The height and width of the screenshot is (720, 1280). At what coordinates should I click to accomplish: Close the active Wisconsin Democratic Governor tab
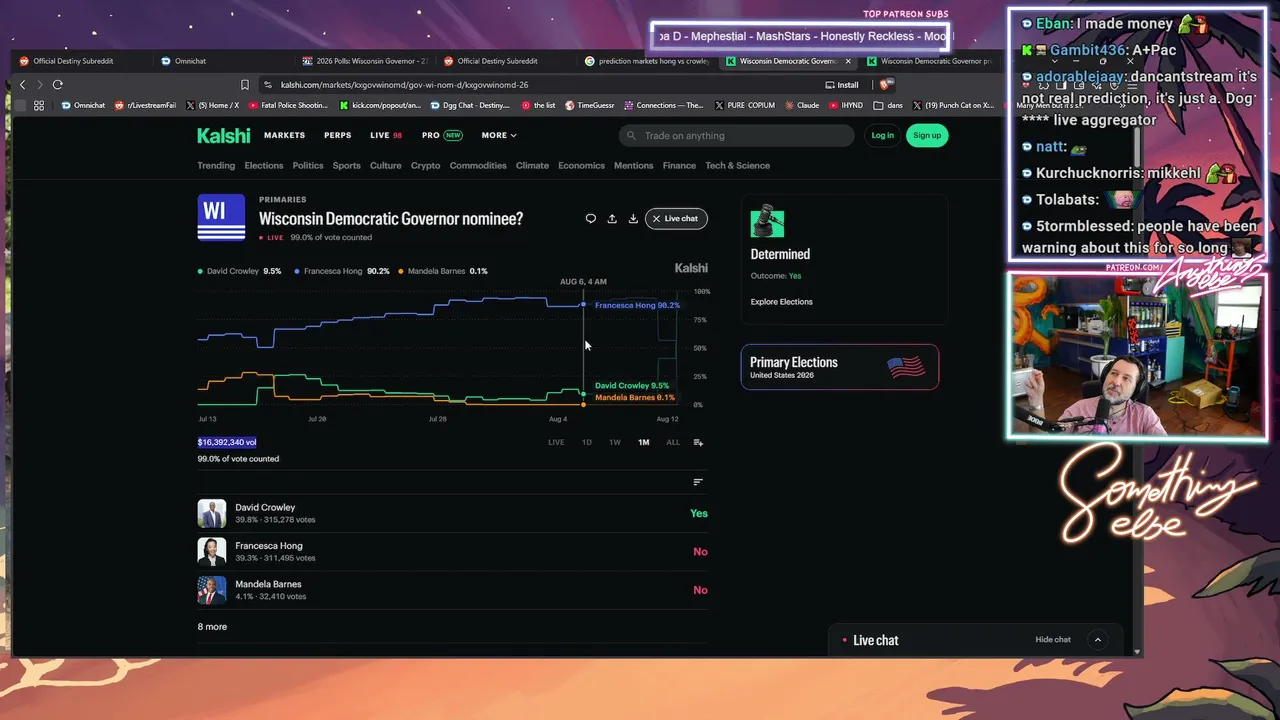coord(848,61)
